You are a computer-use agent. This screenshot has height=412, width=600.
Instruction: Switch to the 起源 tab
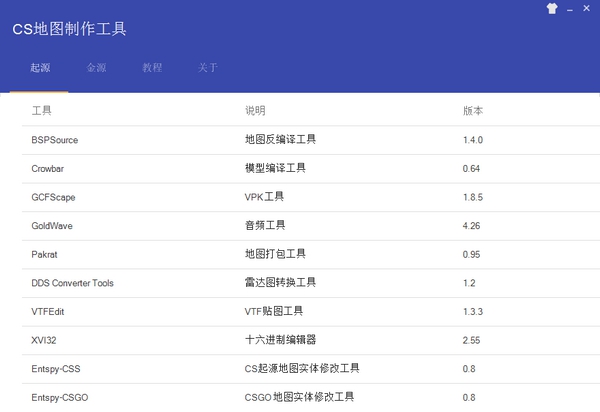pos(40,68)
